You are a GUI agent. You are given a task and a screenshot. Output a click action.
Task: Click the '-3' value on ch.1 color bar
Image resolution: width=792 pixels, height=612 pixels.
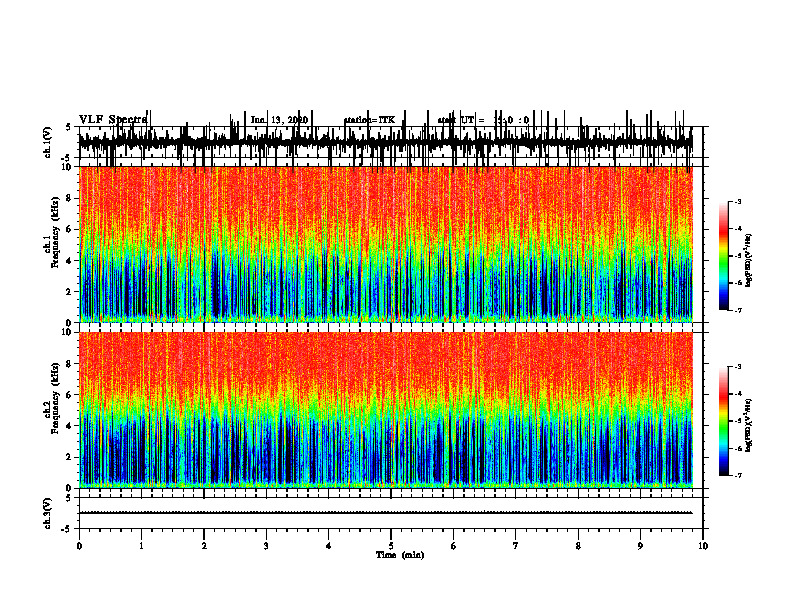(738, 202)
